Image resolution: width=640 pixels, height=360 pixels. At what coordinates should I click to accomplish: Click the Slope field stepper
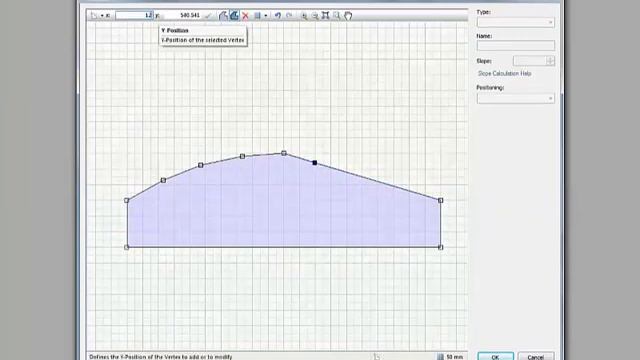pos(550,61)
